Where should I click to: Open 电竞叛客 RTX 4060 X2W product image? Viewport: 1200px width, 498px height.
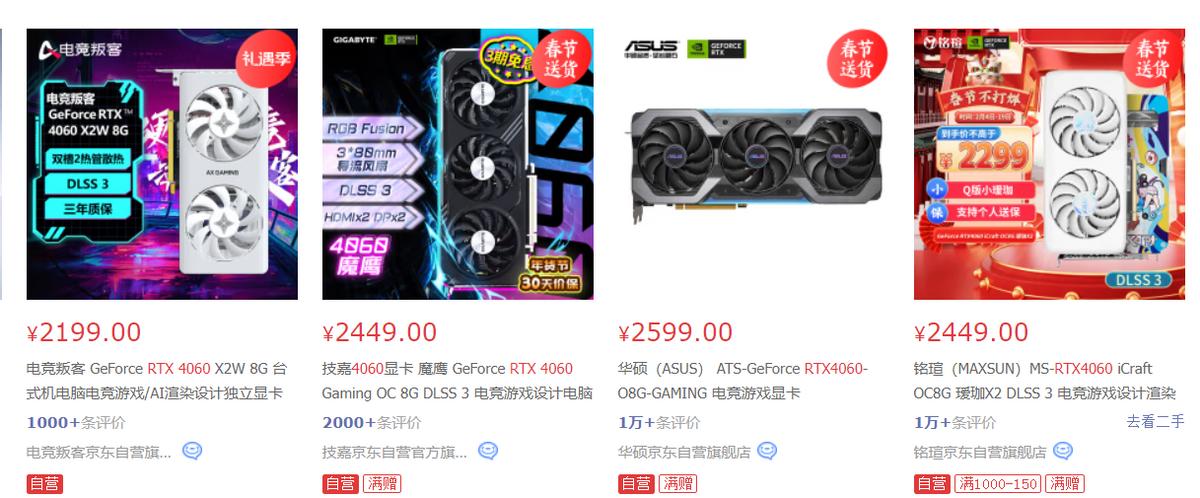click(x=162, y=164)
